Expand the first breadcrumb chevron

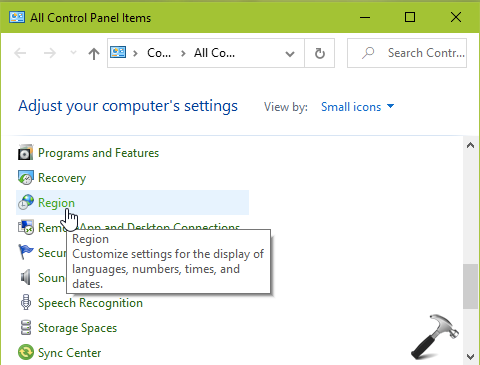(x=135, y=53)
